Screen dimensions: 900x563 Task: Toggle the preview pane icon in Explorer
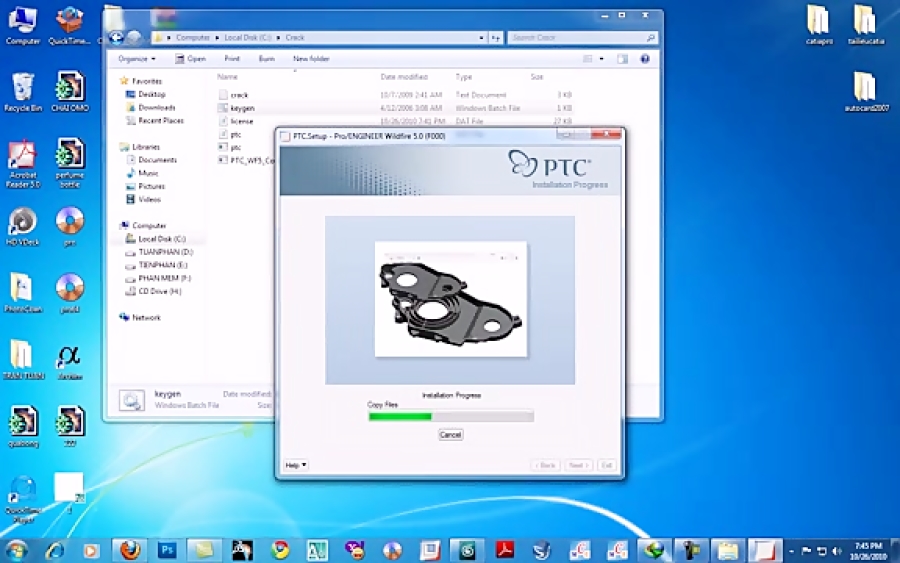[x=622, y=59]
